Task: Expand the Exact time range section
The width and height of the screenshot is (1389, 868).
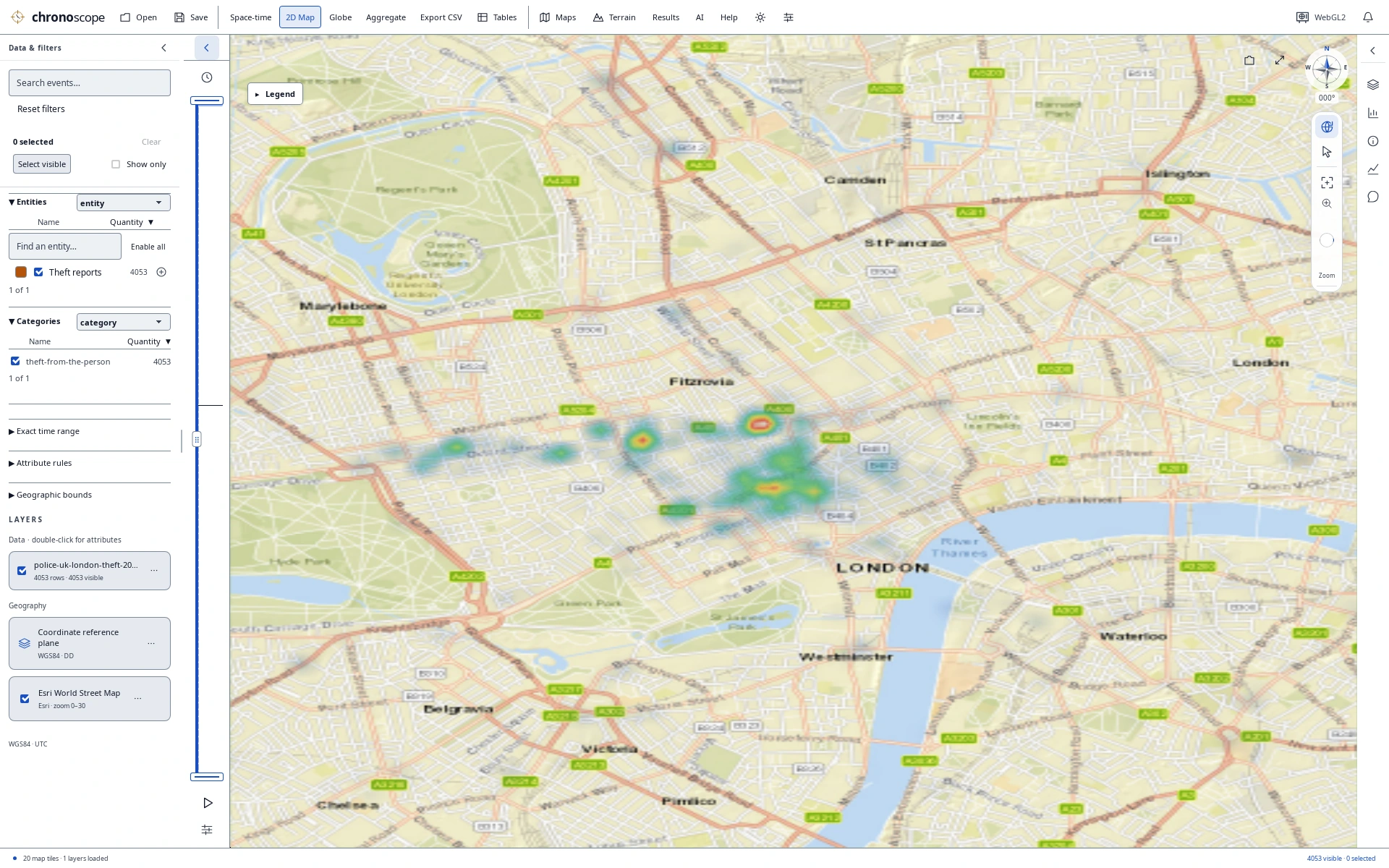Action: pyautogui.click(x=44, y=431)
